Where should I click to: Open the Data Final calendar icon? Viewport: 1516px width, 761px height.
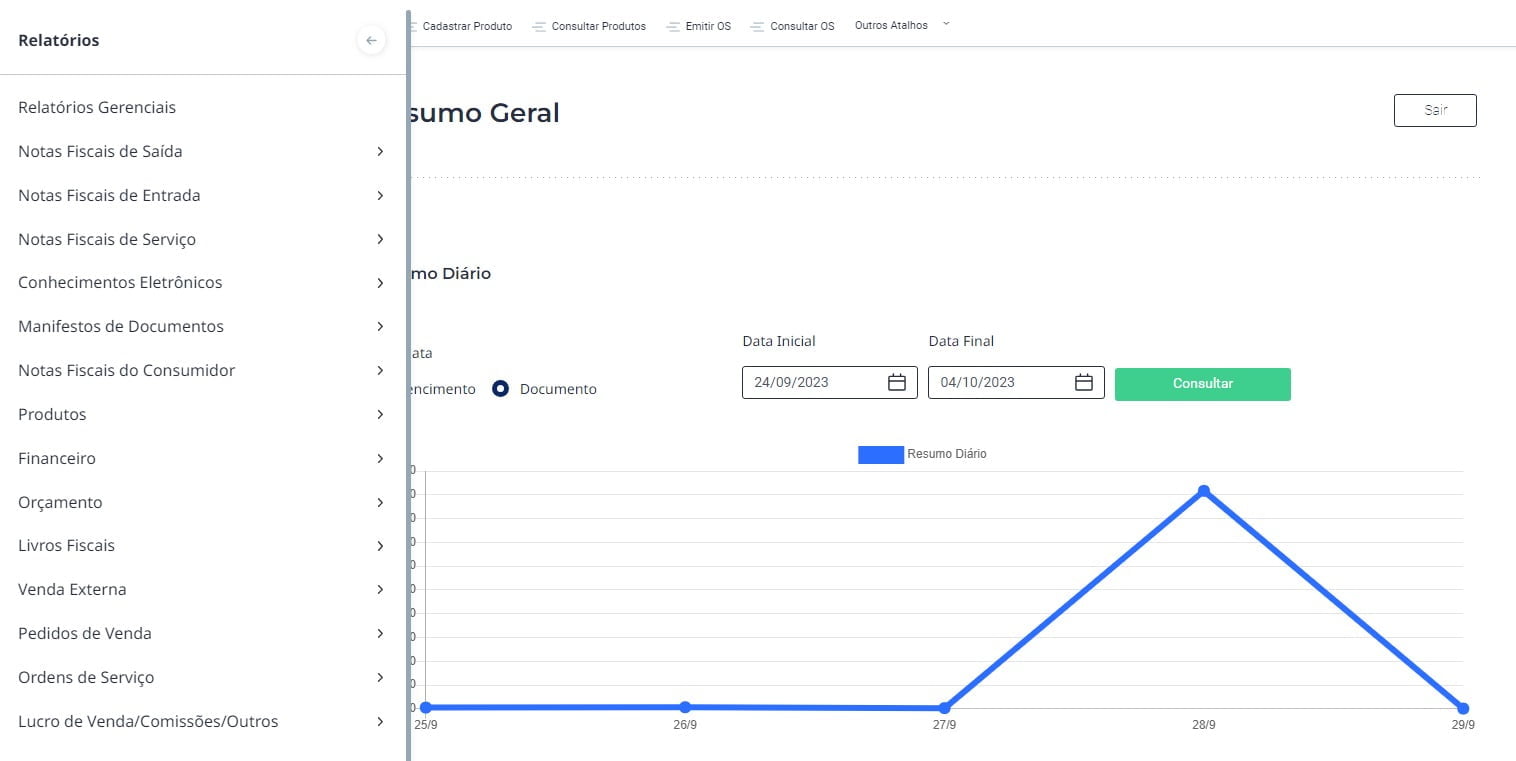pos(1083,382)
